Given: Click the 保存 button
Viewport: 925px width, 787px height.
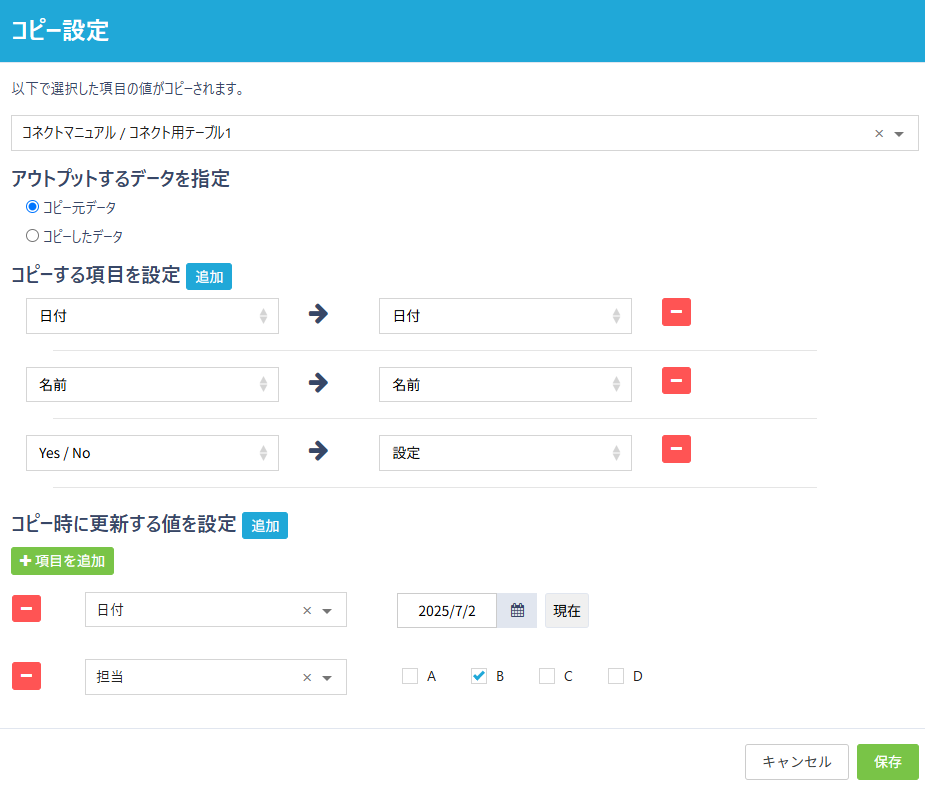Looking at the screenshot, I should (887, 762).
